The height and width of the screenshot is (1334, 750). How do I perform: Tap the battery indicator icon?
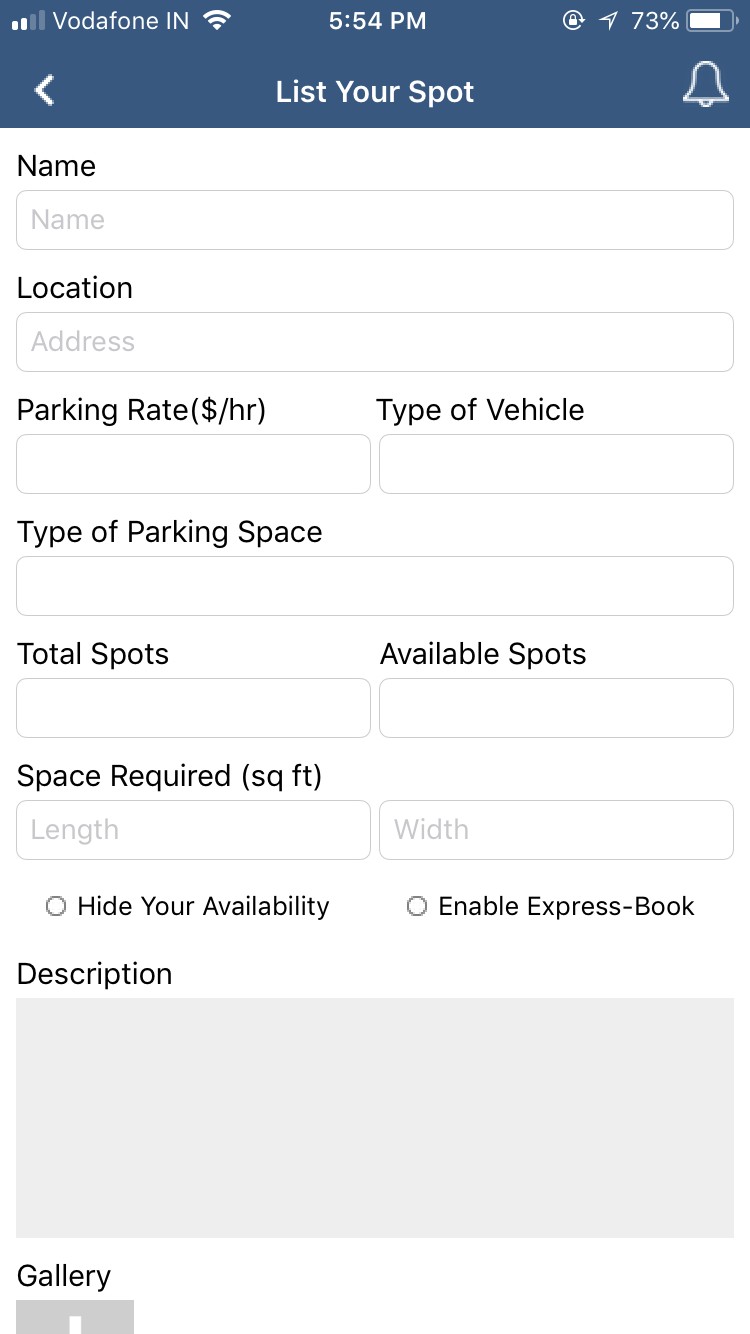(711, 20)
